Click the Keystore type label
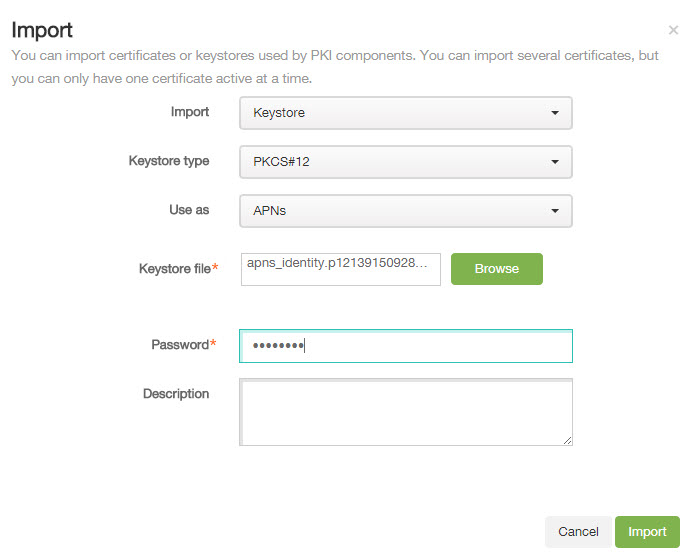693x560 pixels. click(x=169, y=161)
